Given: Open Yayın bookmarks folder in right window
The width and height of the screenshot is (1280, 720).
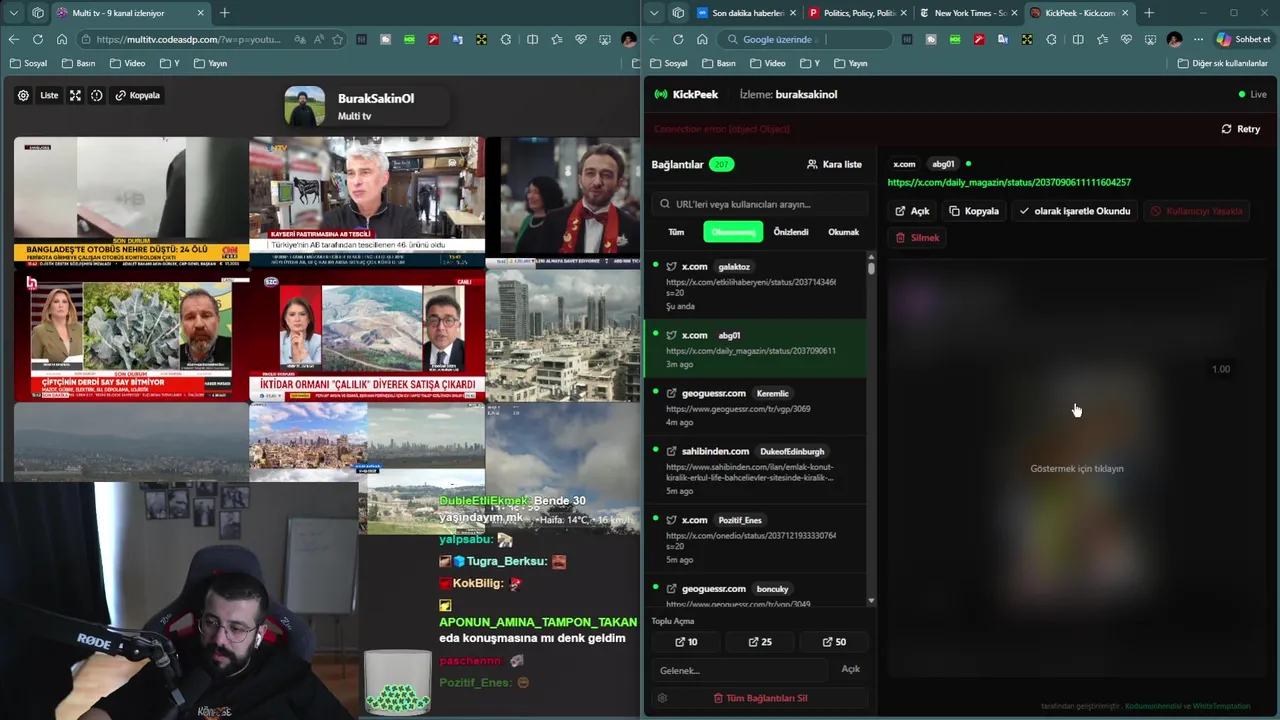Looking at the screenshot, I should [x=850, y=63].
